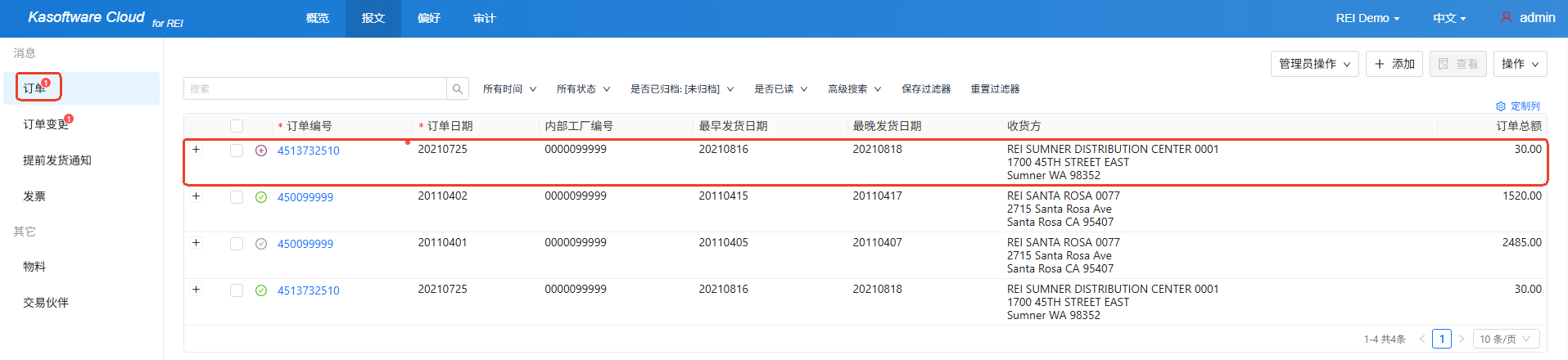Click the search magnifier icon

pos(458,88)
